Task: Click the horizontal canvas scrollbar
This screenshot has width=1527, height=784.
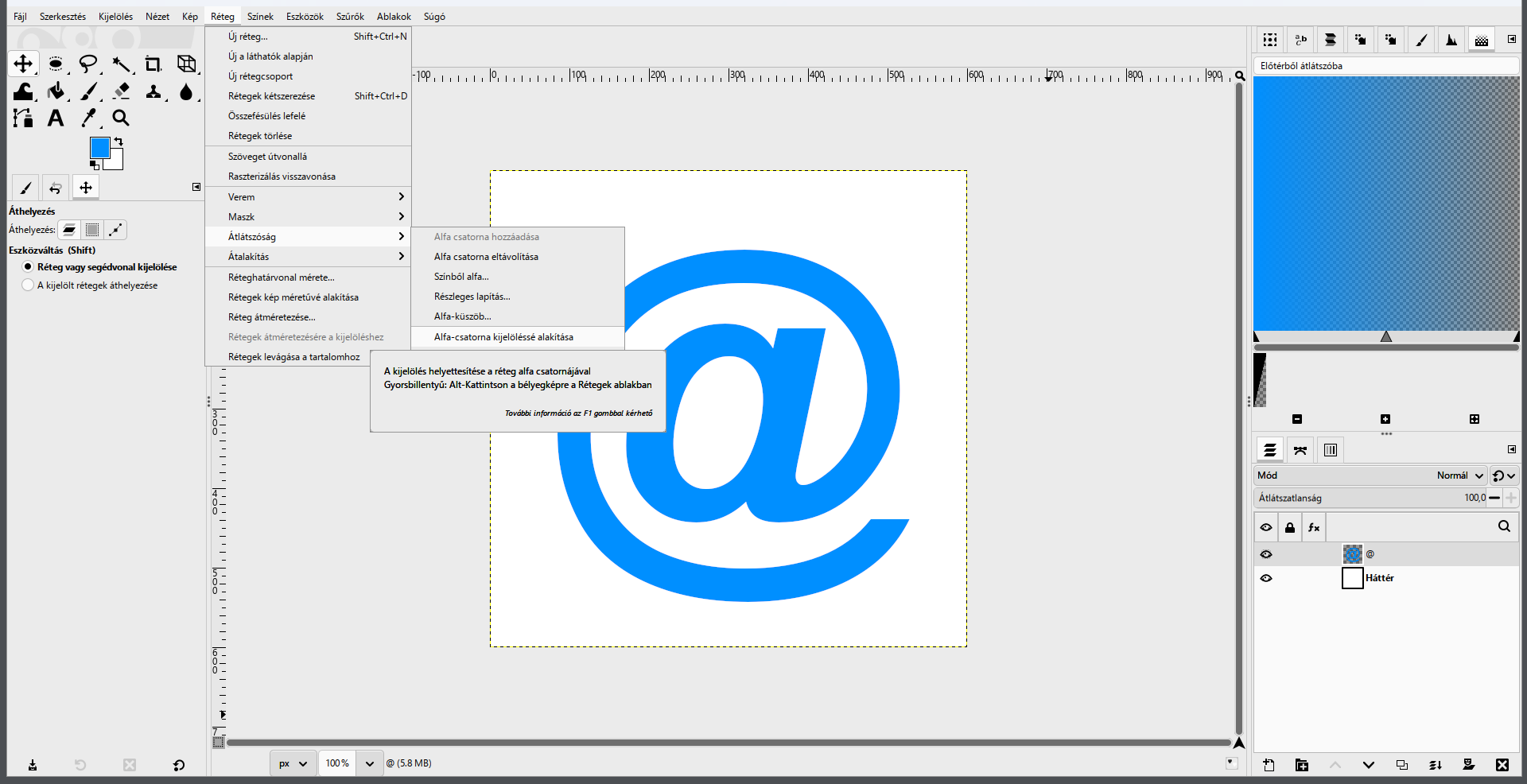Action: [x=729, y=743]
